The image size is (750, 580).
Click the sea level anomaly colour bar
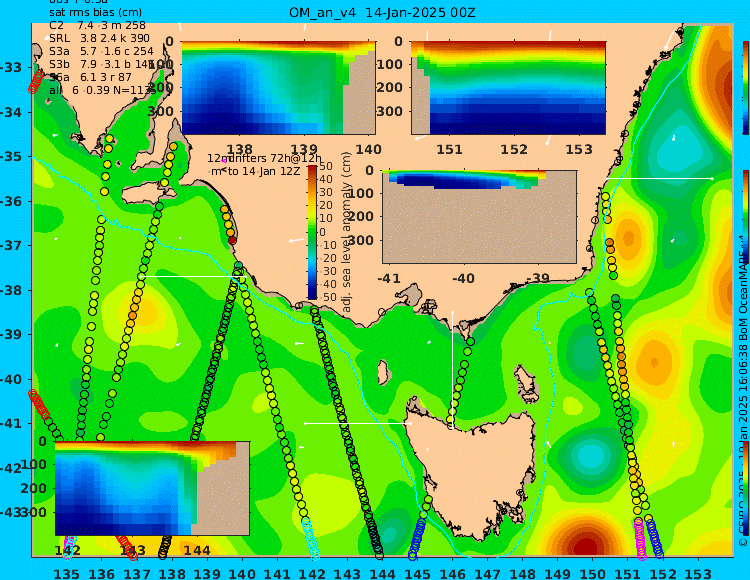point(312,232)
